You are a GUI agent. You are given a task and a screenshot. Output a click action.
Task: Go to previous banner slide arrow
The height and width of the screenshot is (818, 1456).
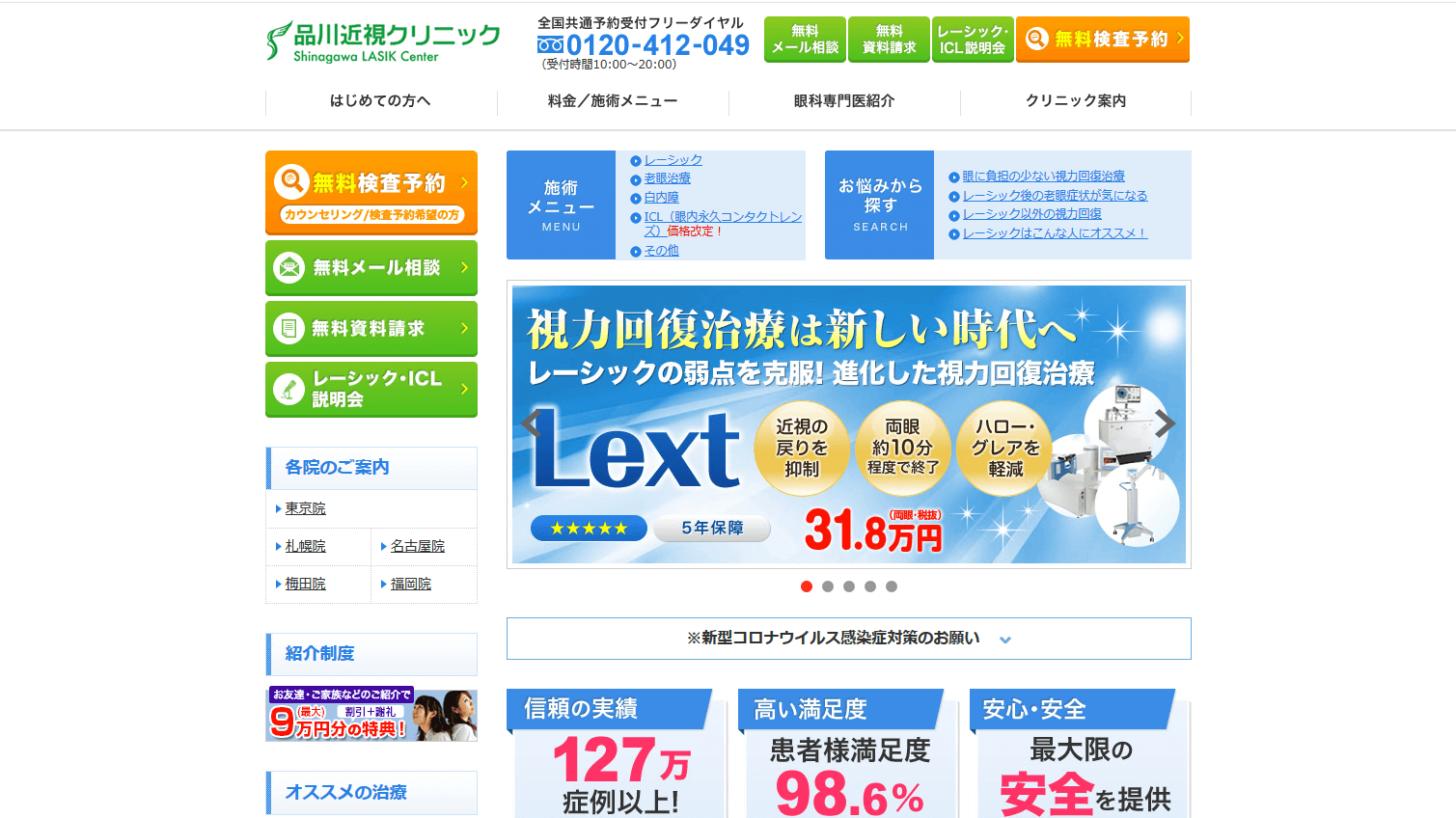point(529,423)
